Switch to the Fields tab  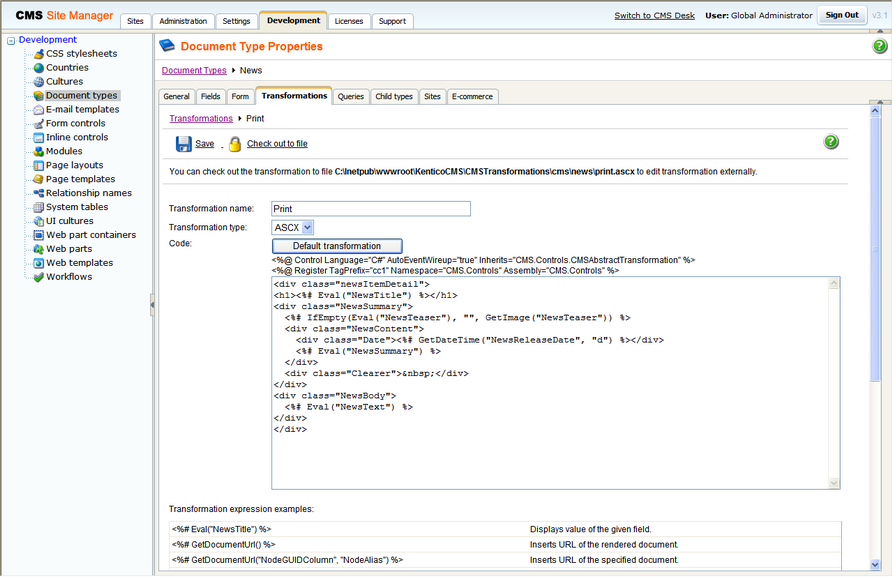(x=210, y=97)
